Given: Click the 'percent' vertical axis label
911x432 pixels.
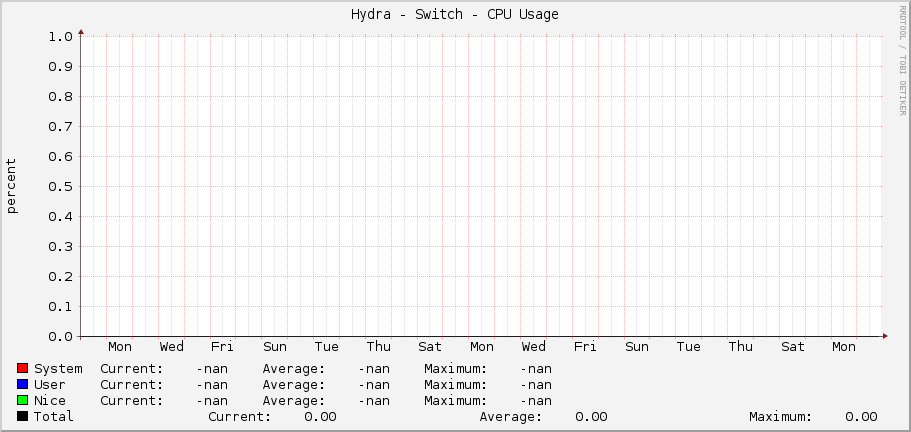Looking at the screenshot, I should click(x=12, y=186).
